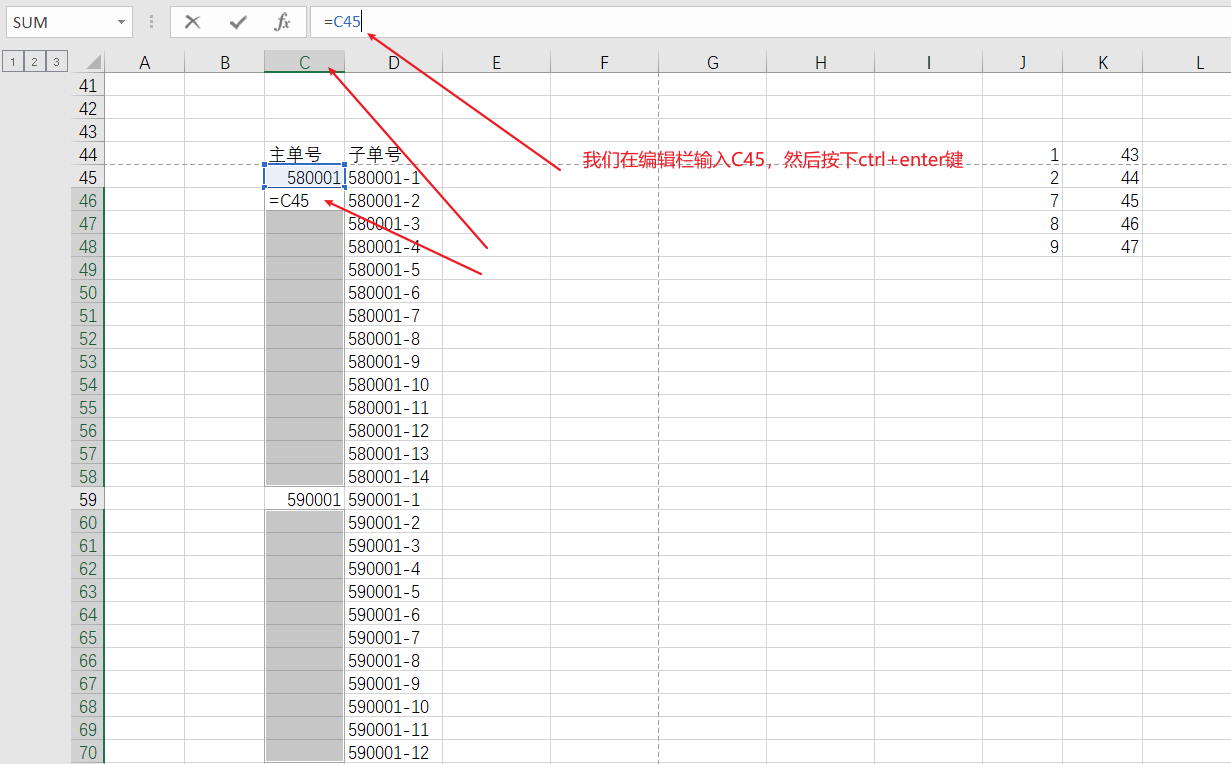Select column G header
Screen dimensions: 1231x764
point(713,62)
